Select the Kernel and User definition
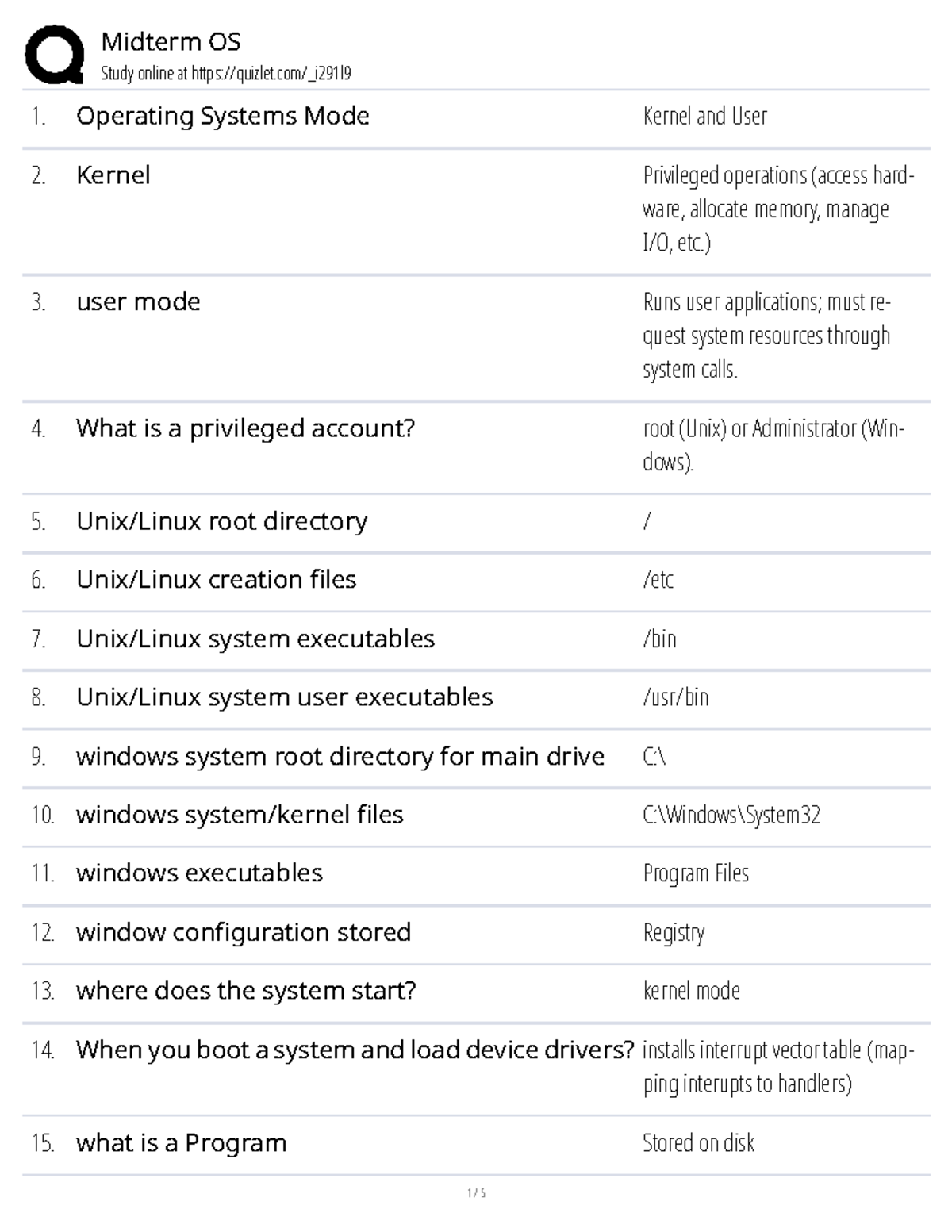The image size is (952, 1232). pos(704,116)
